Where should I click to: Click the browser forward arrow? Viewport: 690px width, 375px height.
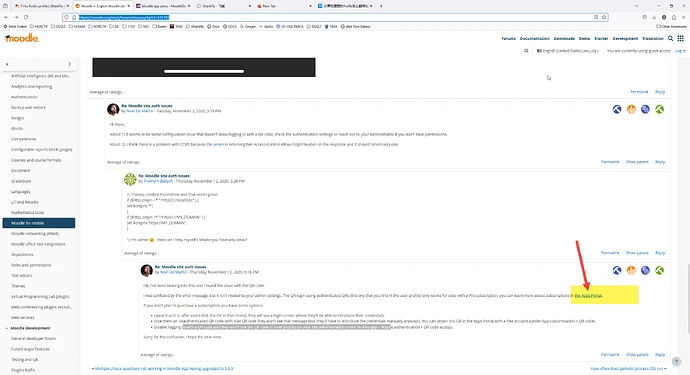pos(16,17)
